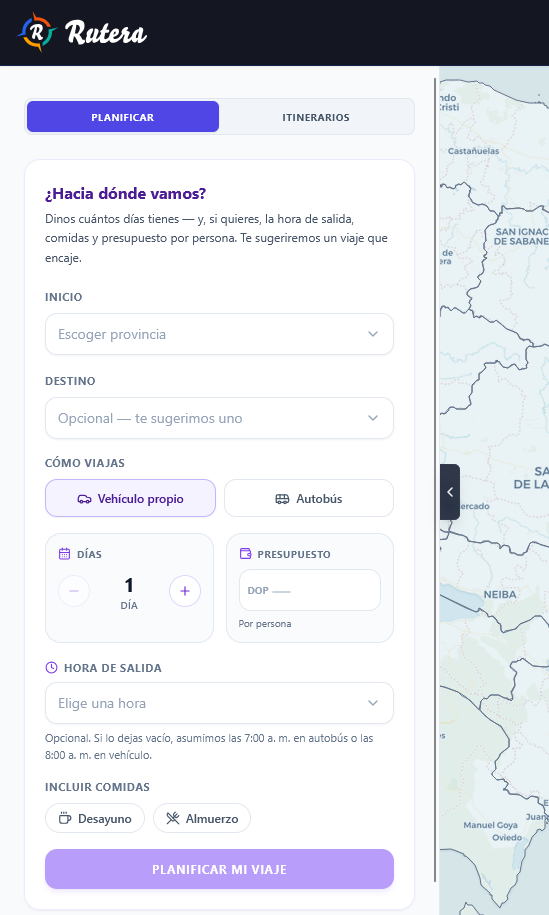Screen dimensions: 549x915
Task: Select Vehículo propio travel mode
Action: click(130, 498)
